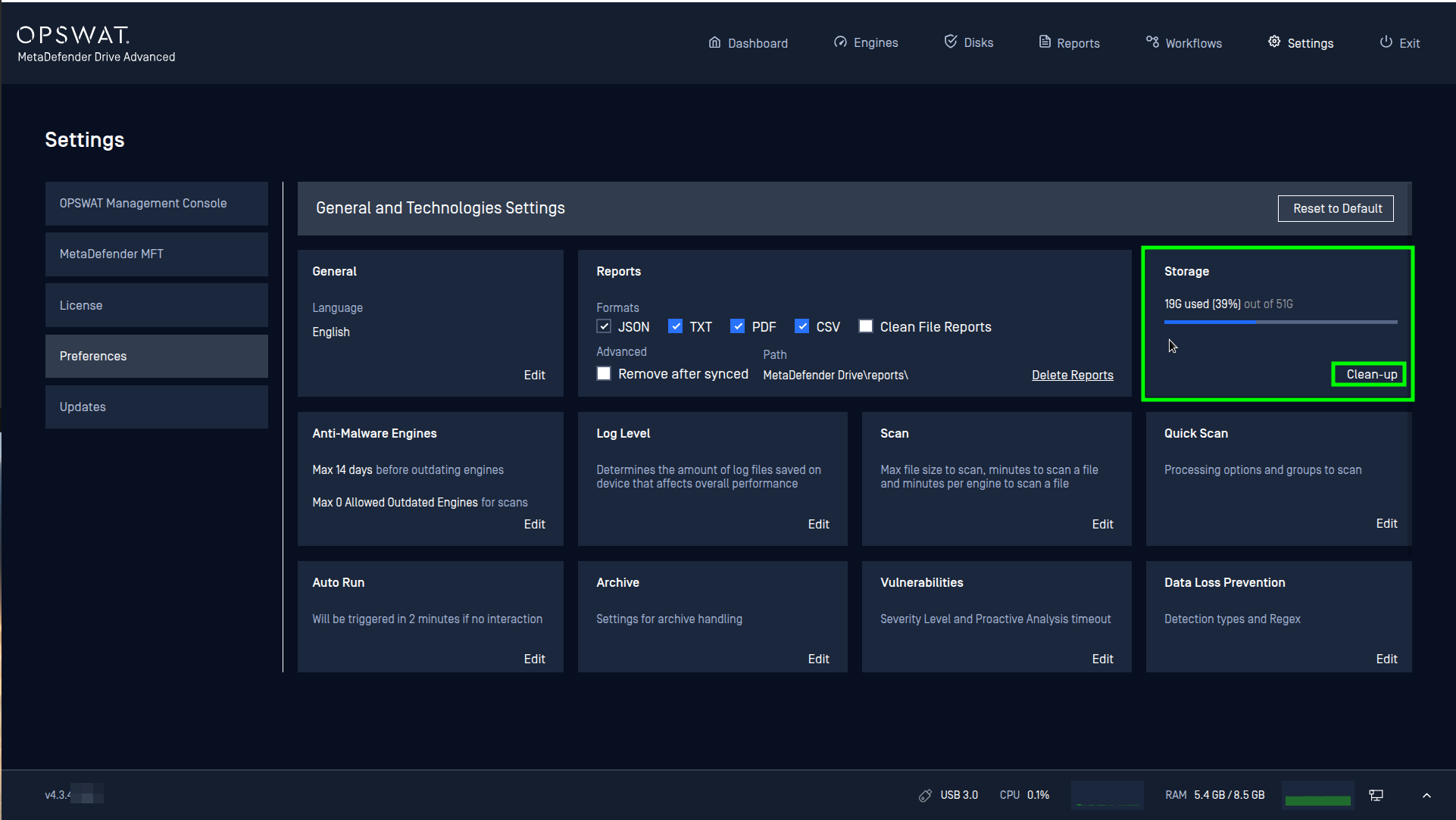This screenshot has height=820, width=1456.
Task: Navigate to Workflows
Action: (1184, 43)
